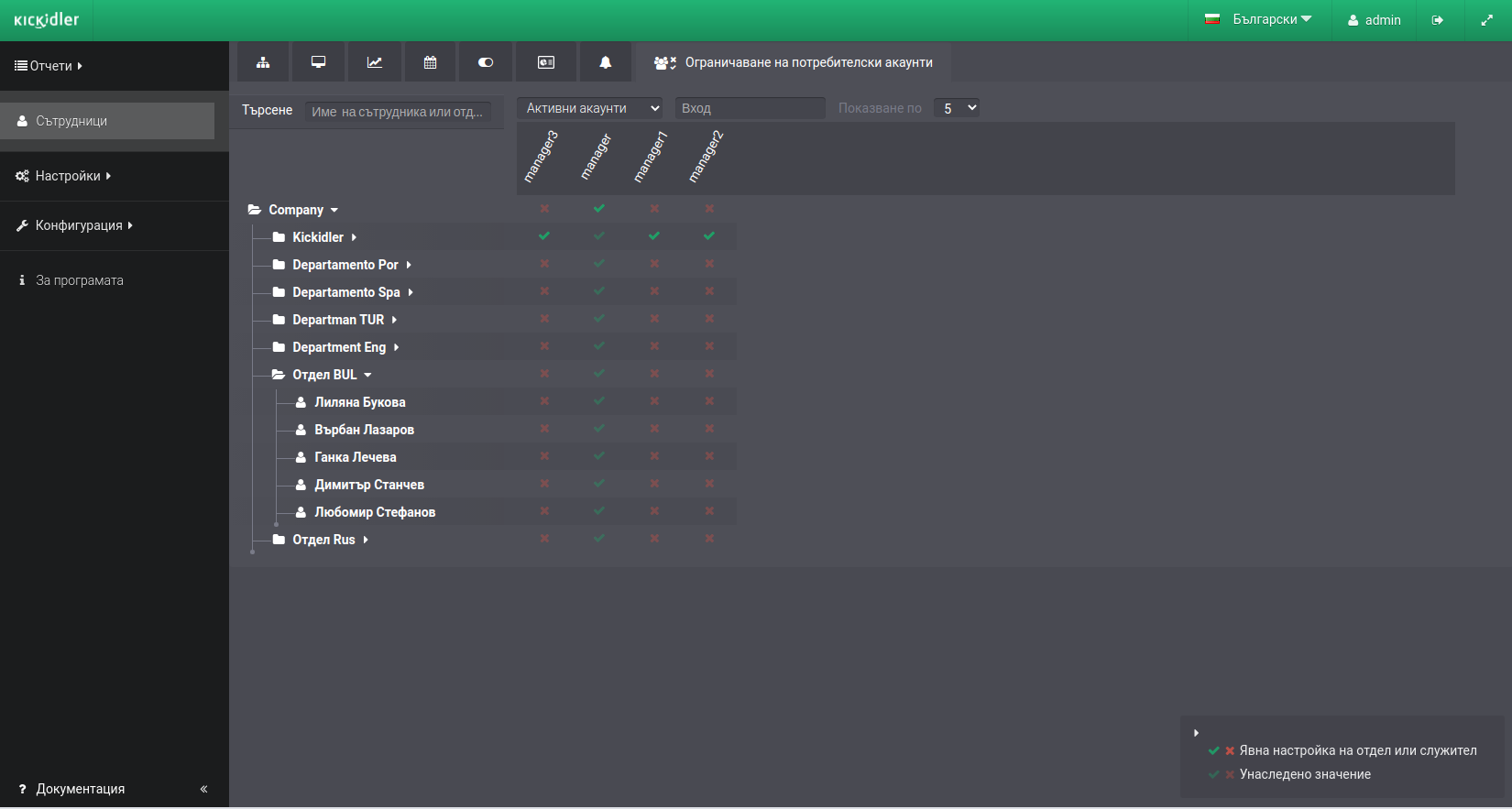Screen dimensions: 1512x809
Task: Open the Показване по count selector
Action: (957, 108)
